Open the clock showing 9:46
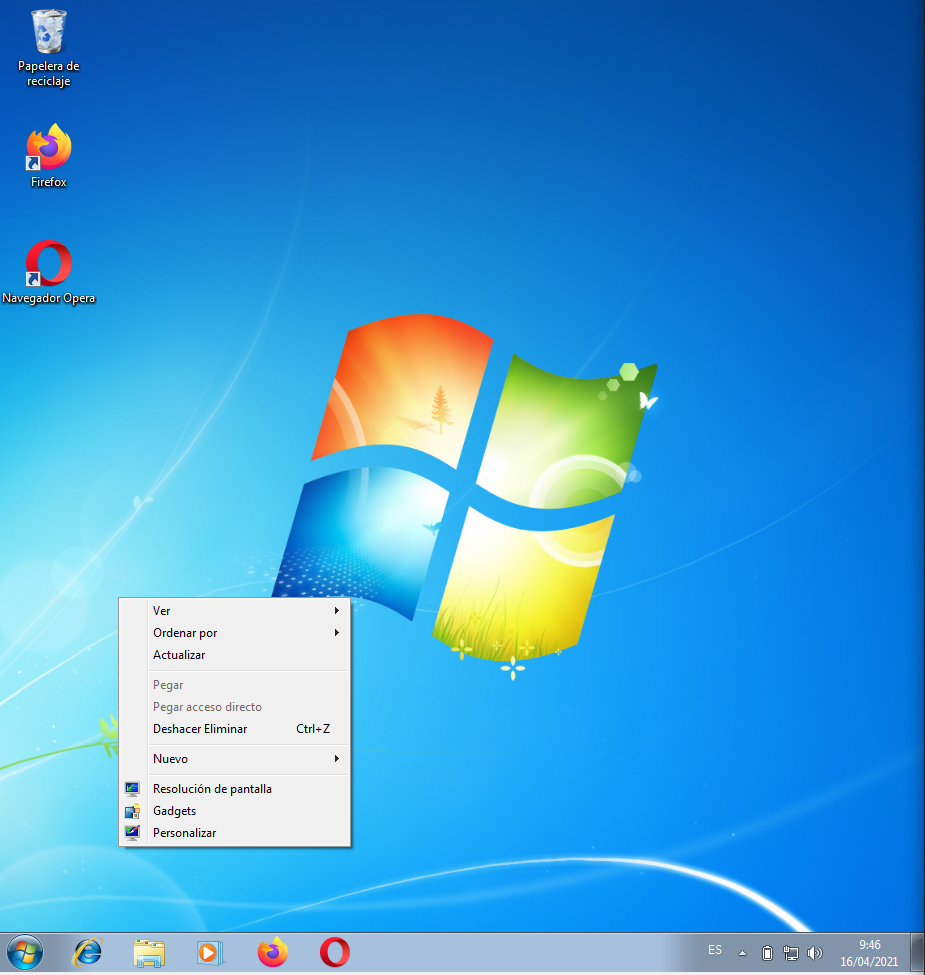Screen dimensions: 925x975 [869, 953]
